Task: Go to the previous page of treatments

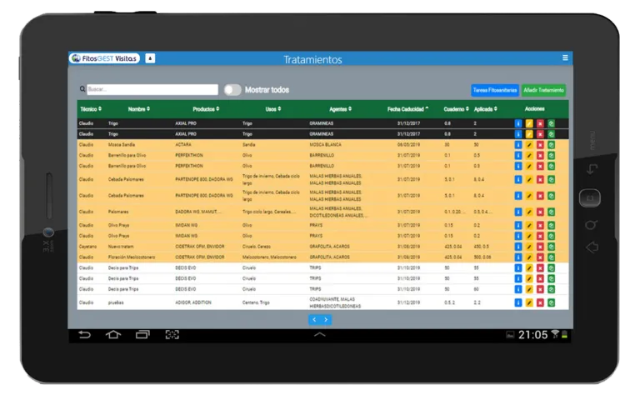Action: [314, 320]
